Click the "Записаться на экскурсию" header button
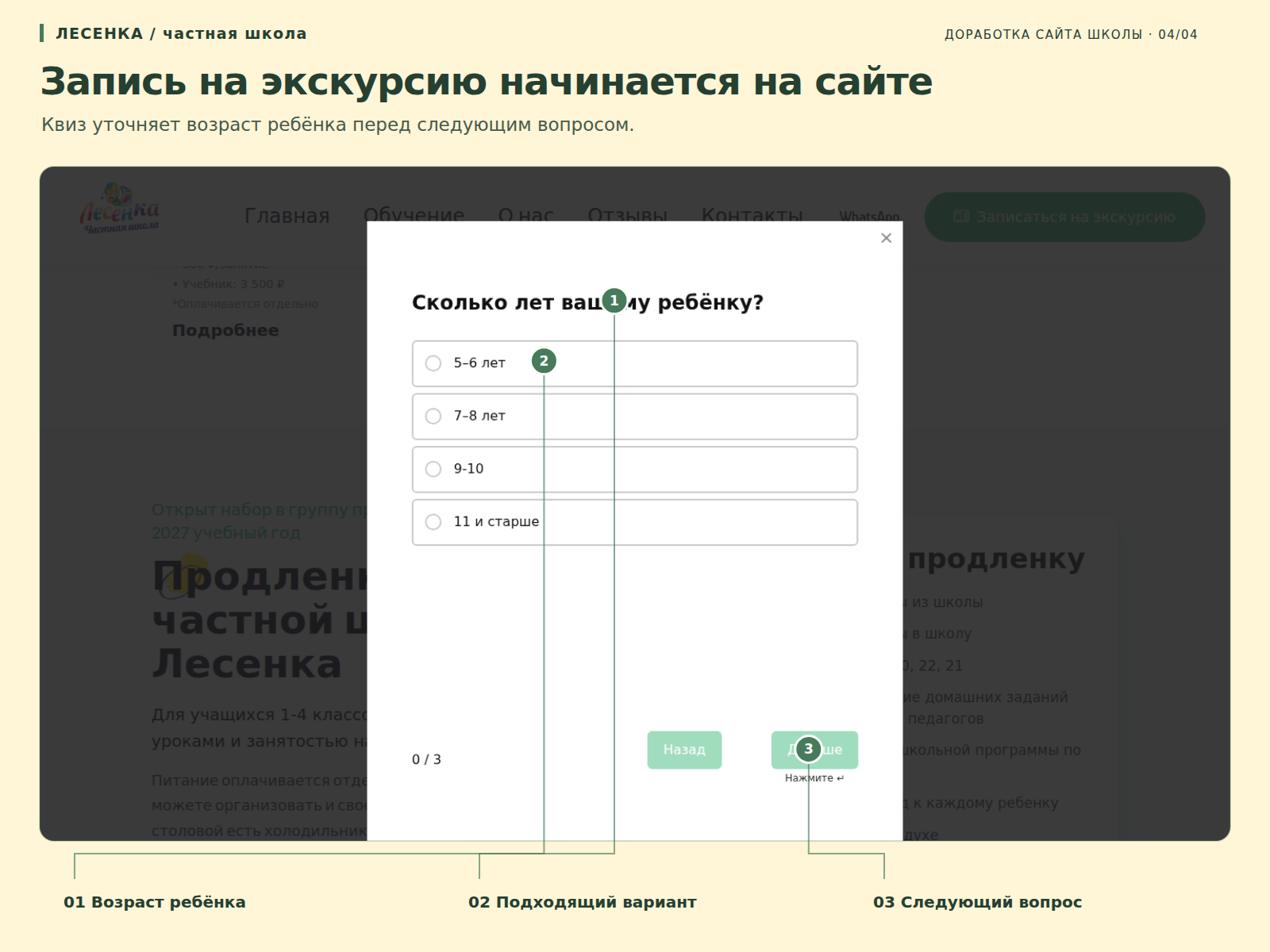1270x952 pixels. 1064,217
